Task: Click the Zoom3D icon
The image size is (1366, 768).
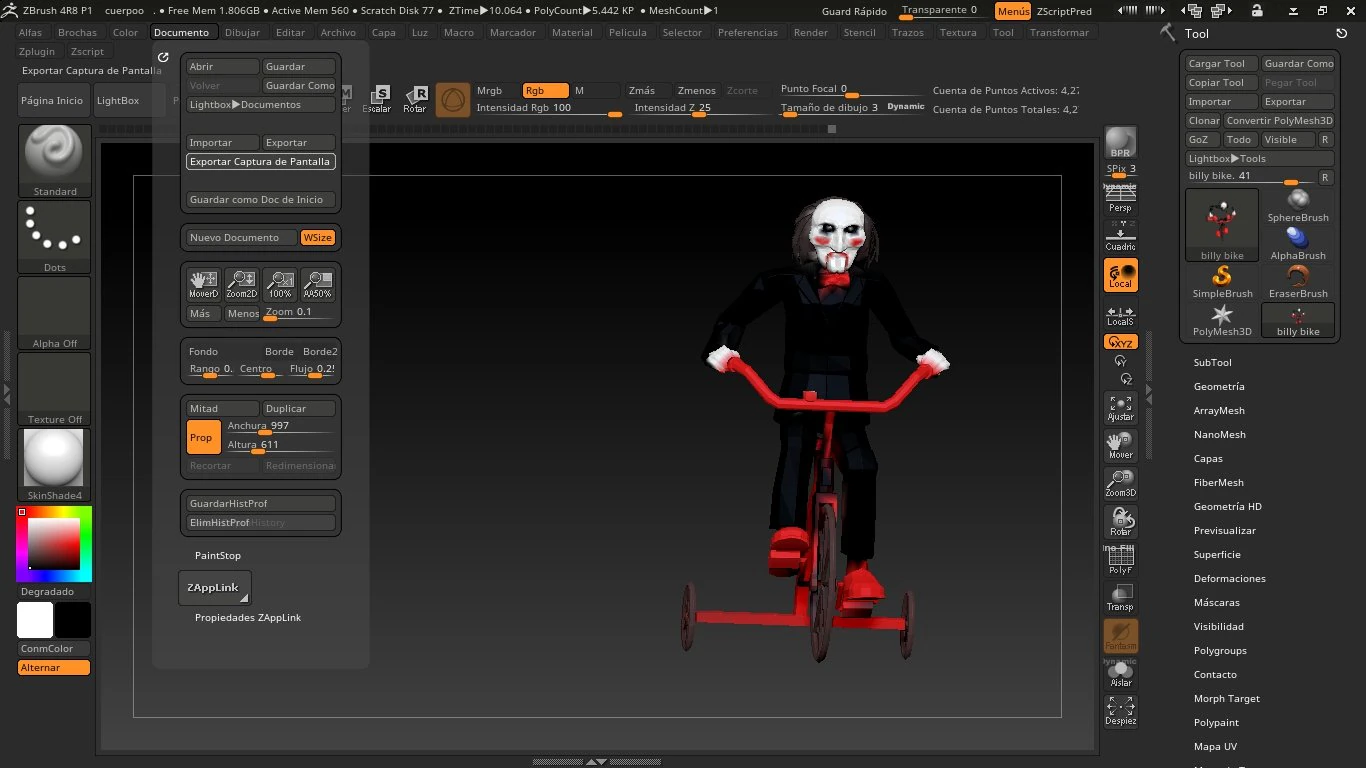Action: 1121,484
